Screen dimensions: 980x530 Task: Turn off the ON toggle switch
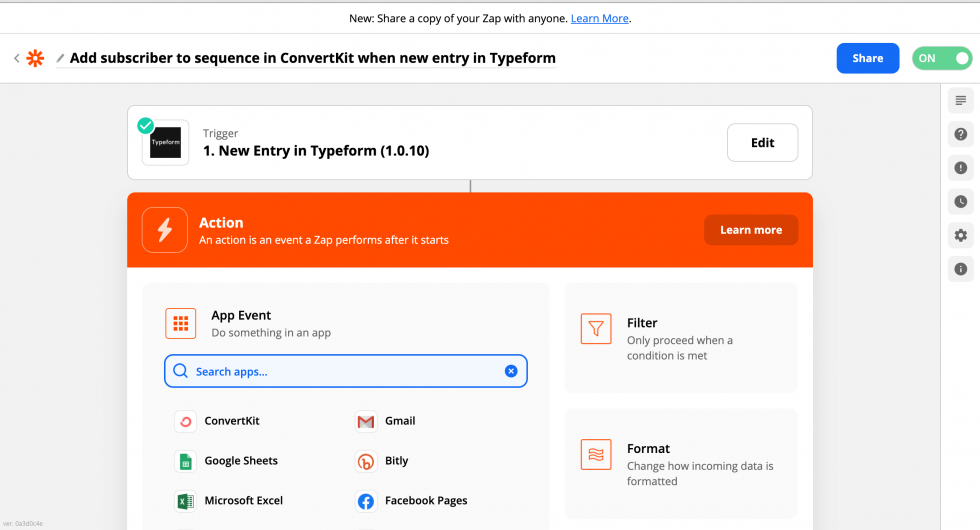click(x=941, y=58)
